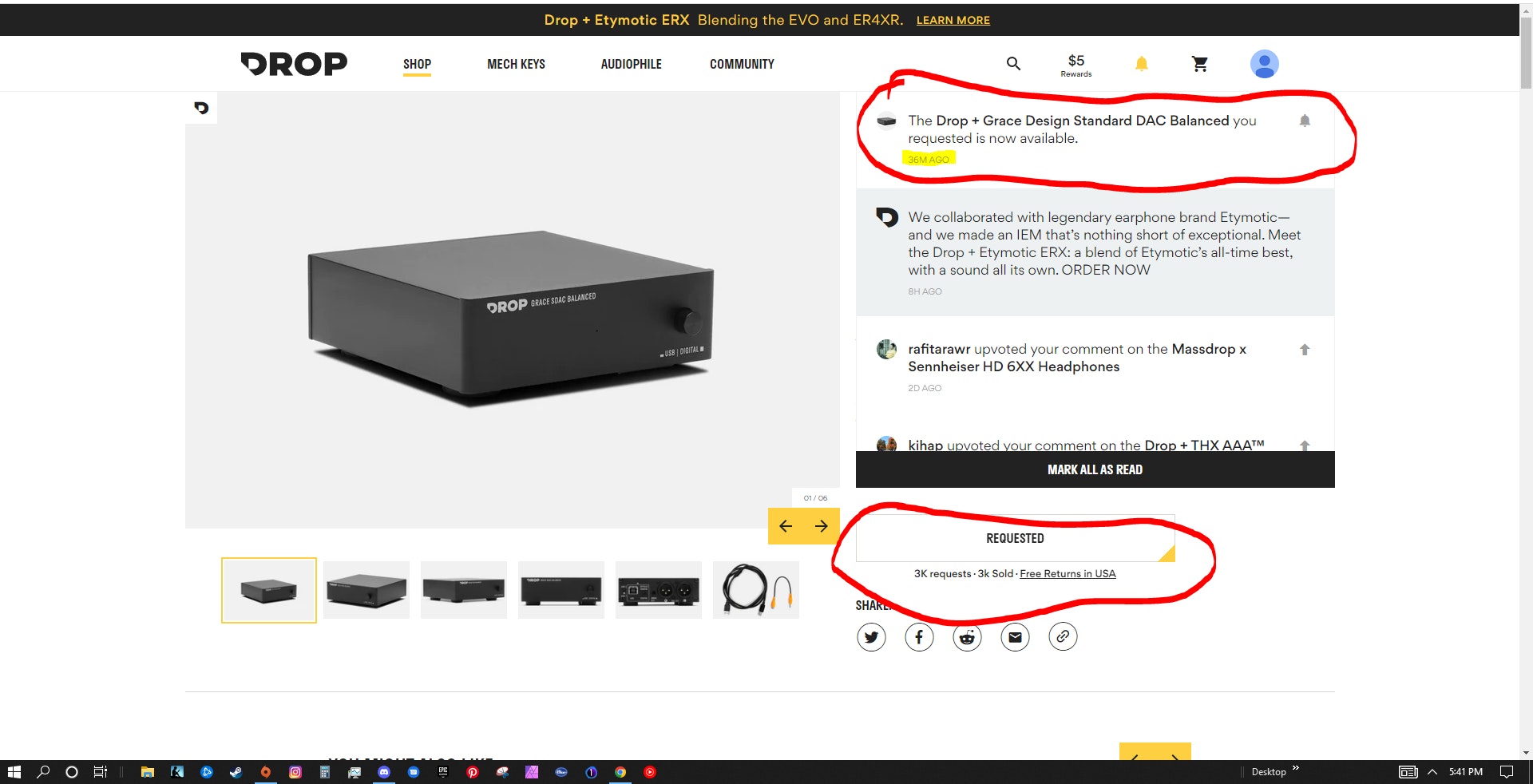Open the notifications bell in header
Image resolution: width=1533 pixels, height=784 pixels.
click(x=1141, y=64)
